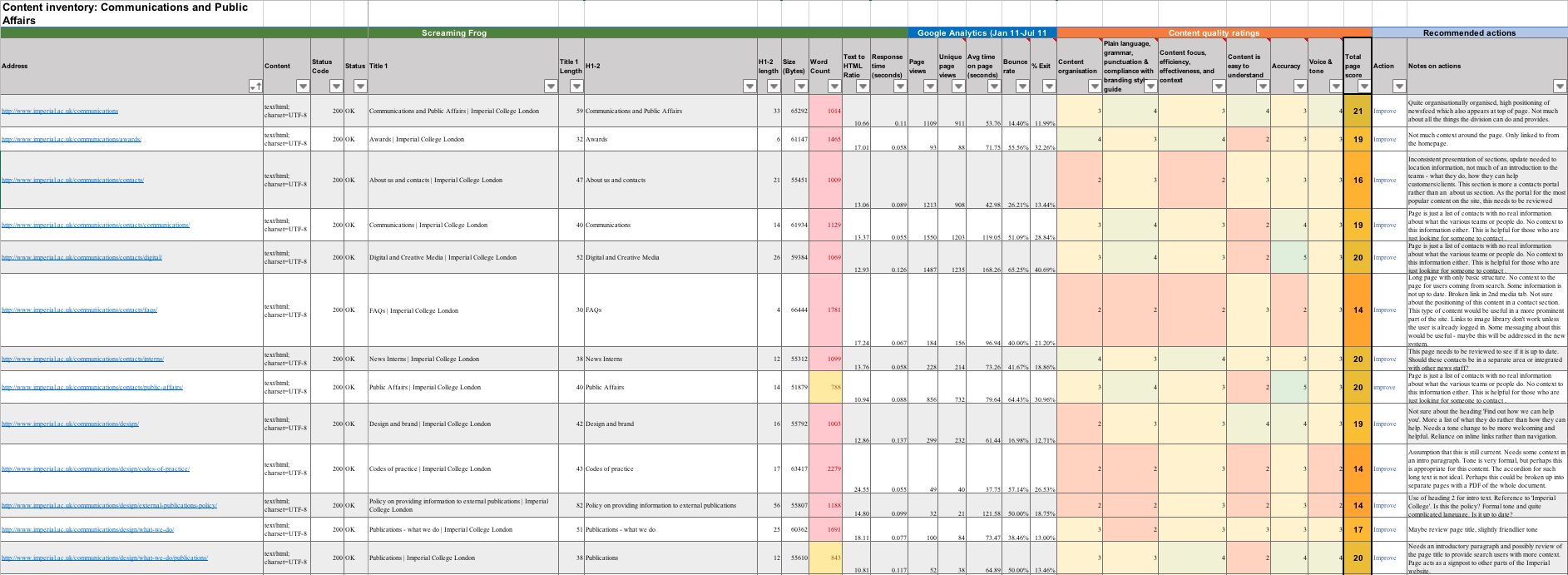
Task: Open the Accuracy column filter arrow
Action: pyautogui.click(x=1300, y=87)
